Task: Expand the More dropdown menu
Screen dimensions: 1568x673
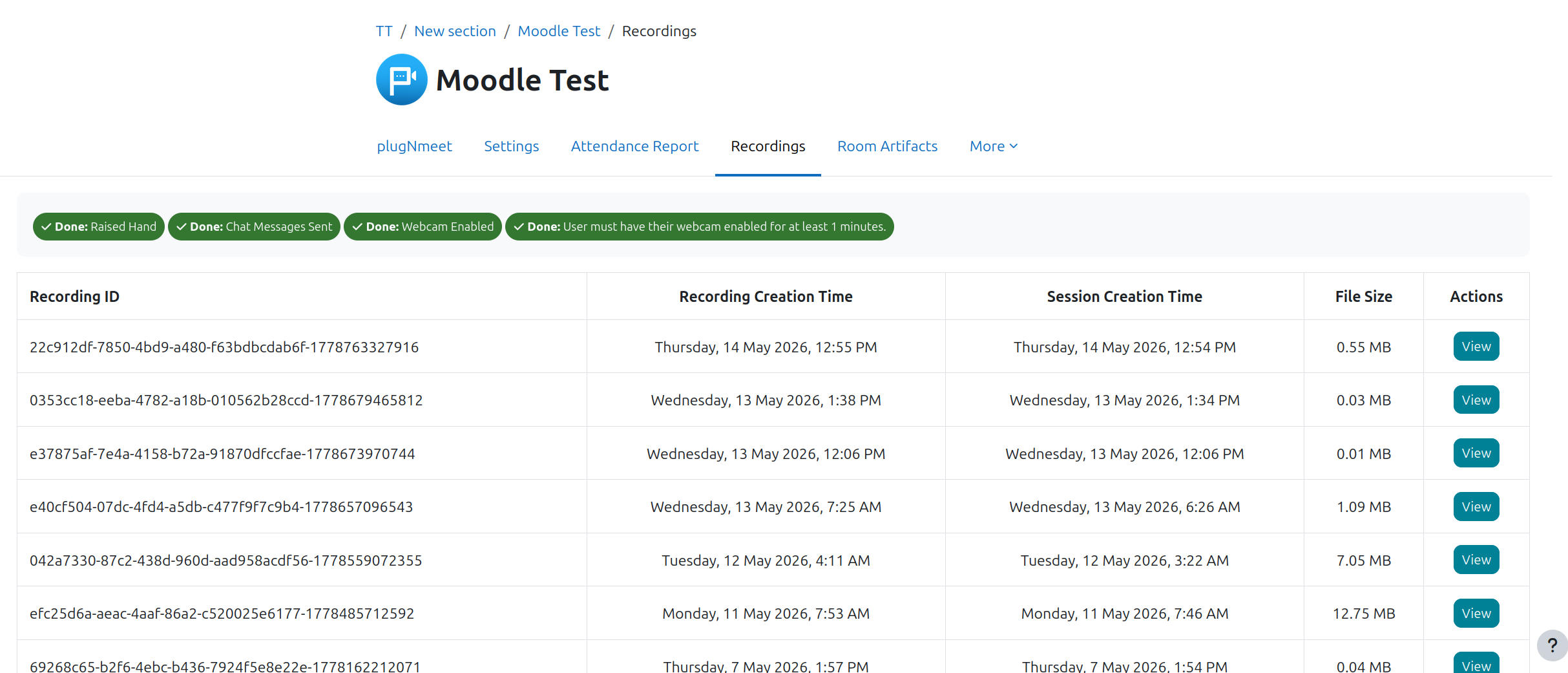Action: tap(994, 146)
